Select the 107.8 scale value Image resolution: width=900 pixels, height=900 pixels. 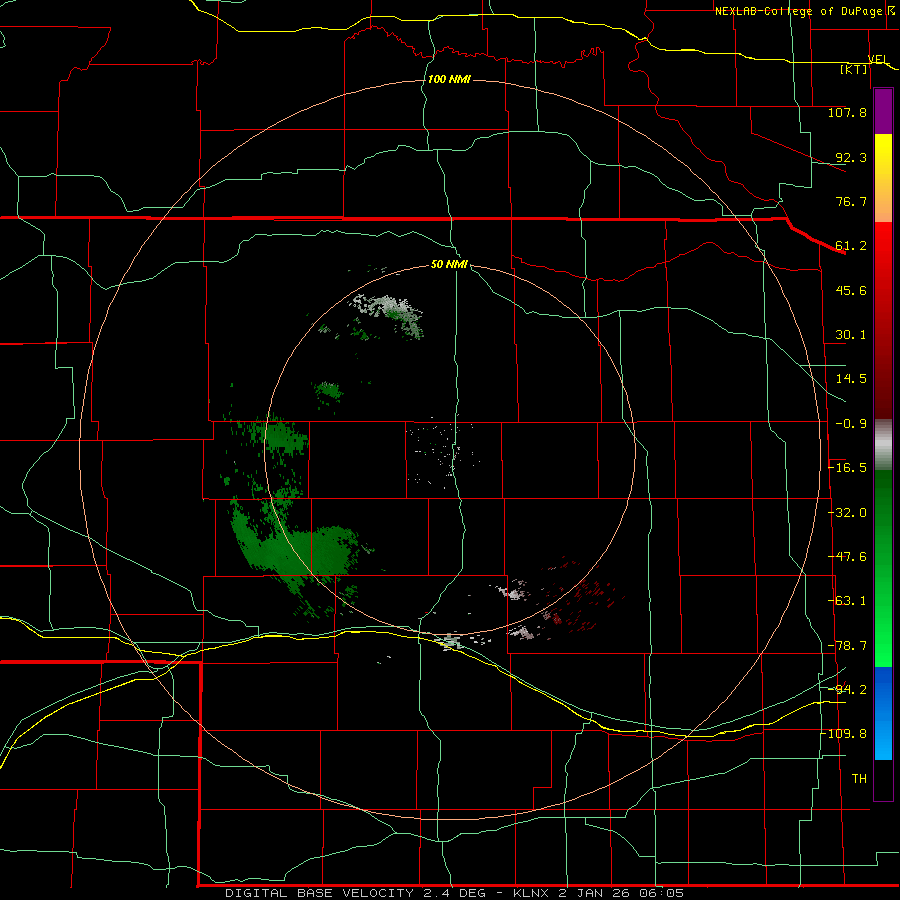pyautogui.click(x=847, y=112)
